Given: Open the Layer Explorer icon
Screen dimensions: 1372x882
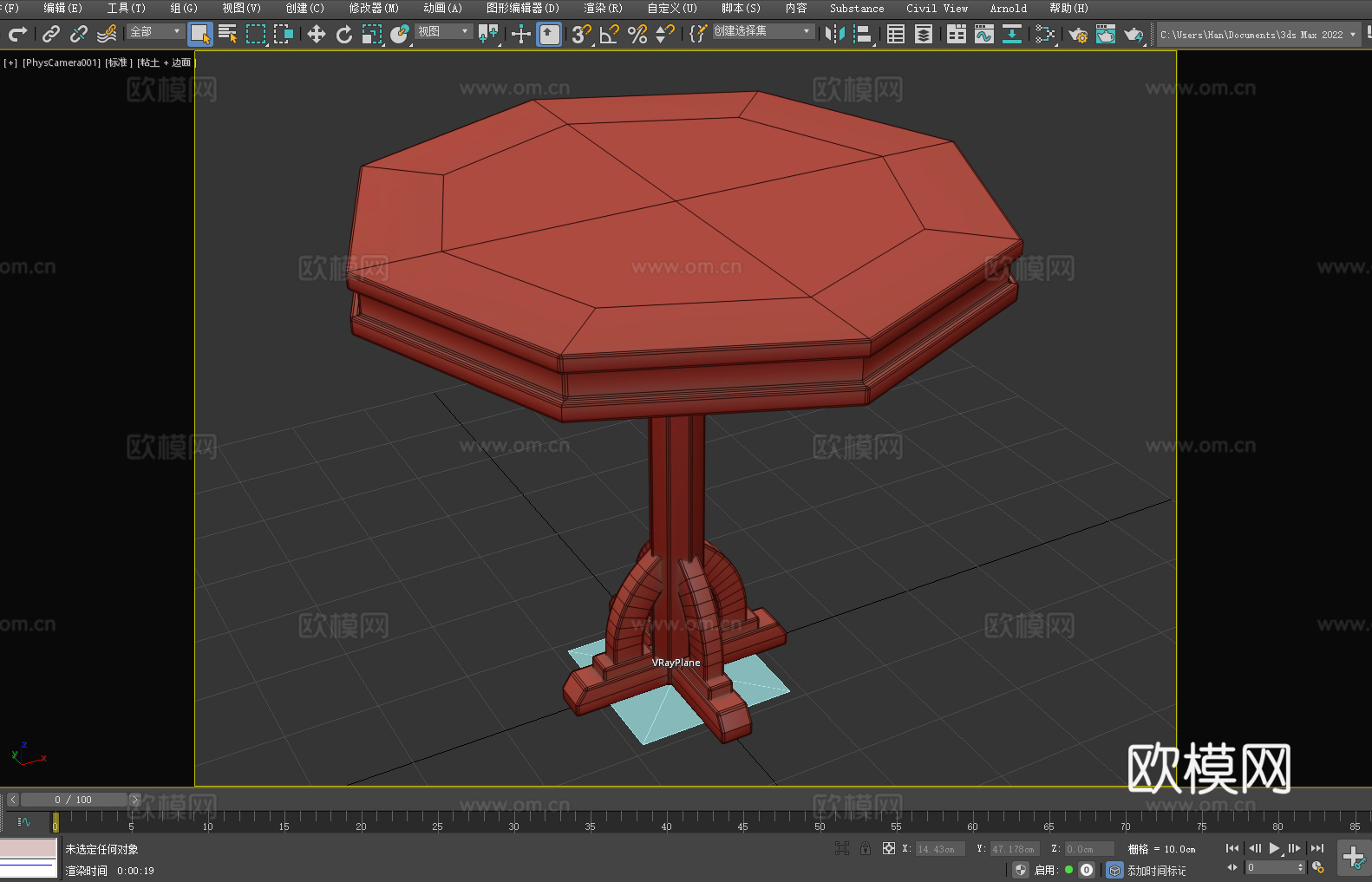Looking at the screenshot, I should (x=924, y=34).
